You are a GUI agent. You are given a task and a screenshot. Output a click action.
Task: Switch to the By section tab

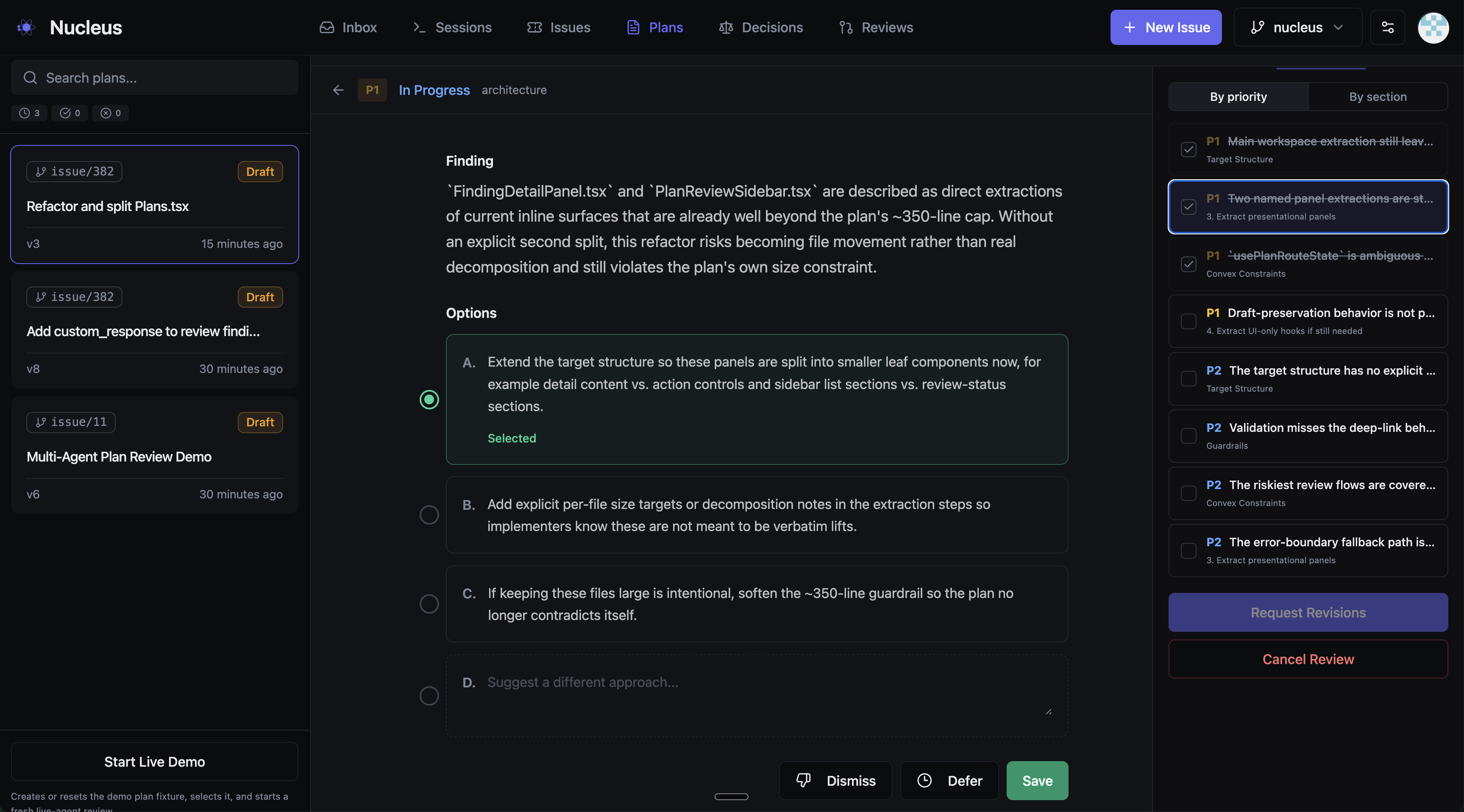coord(1378,96)
